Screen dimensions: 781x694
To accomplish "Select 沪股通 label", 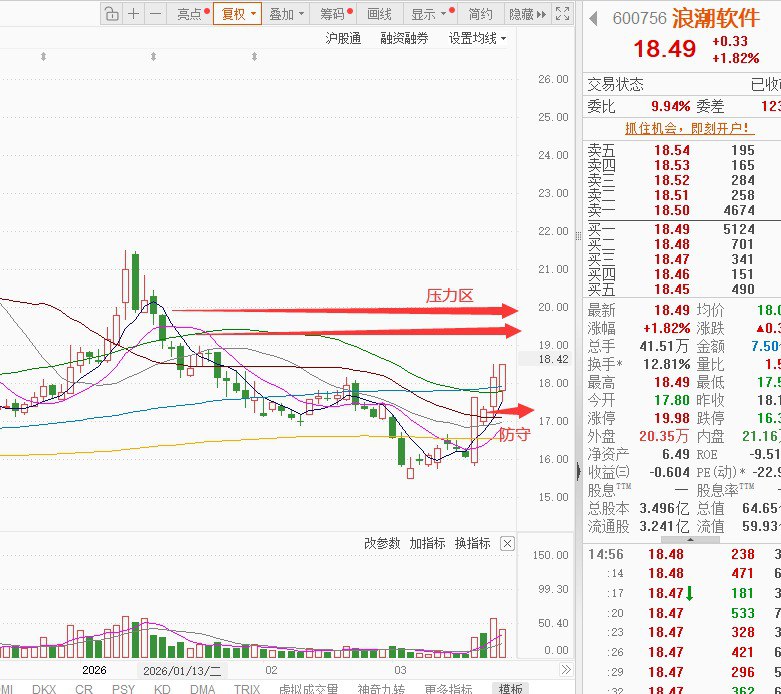I will 343,38.
